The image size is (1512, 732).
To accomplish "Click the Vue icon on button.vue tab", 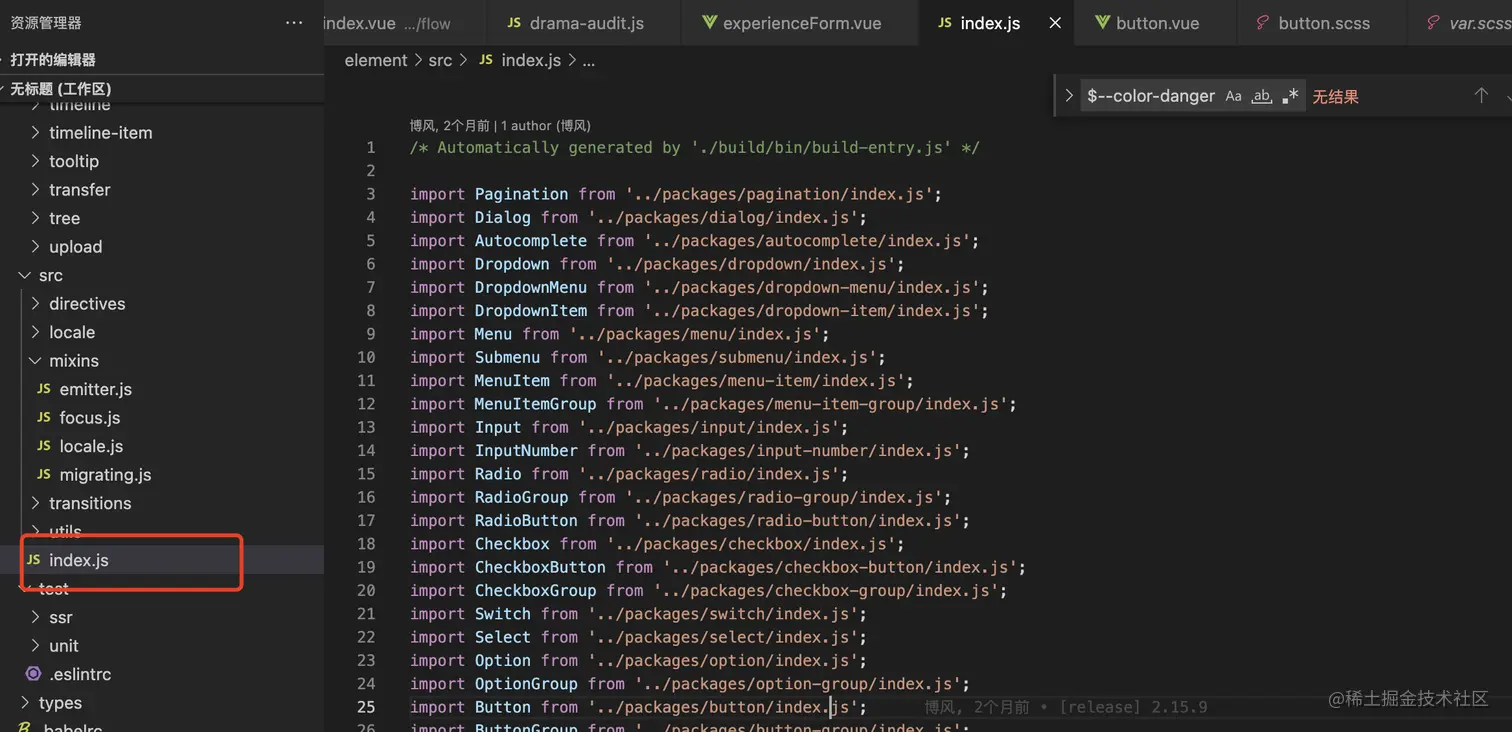I will coord(1102,22).
